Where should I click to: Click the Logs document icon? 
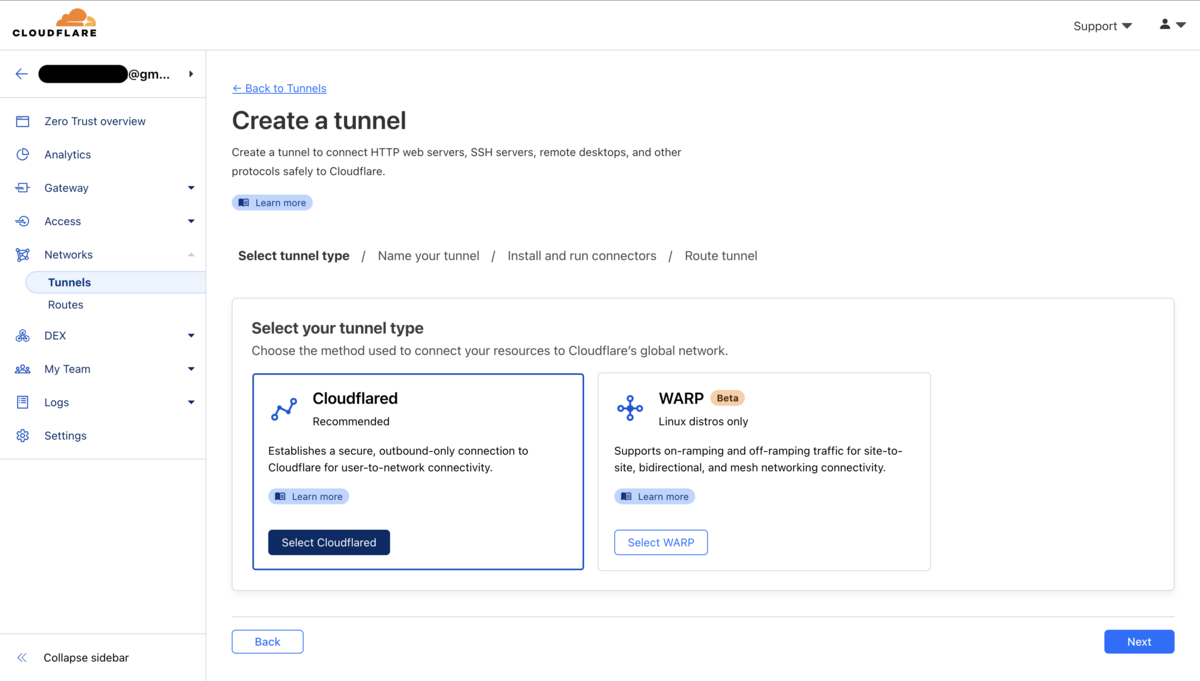coord(22,402)
